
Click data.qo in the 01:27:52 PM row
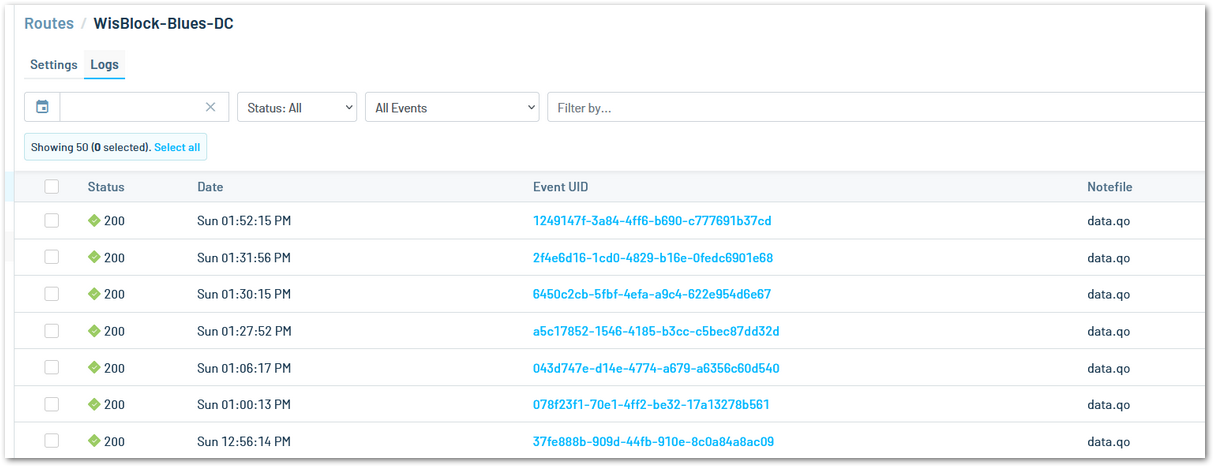1109,331
